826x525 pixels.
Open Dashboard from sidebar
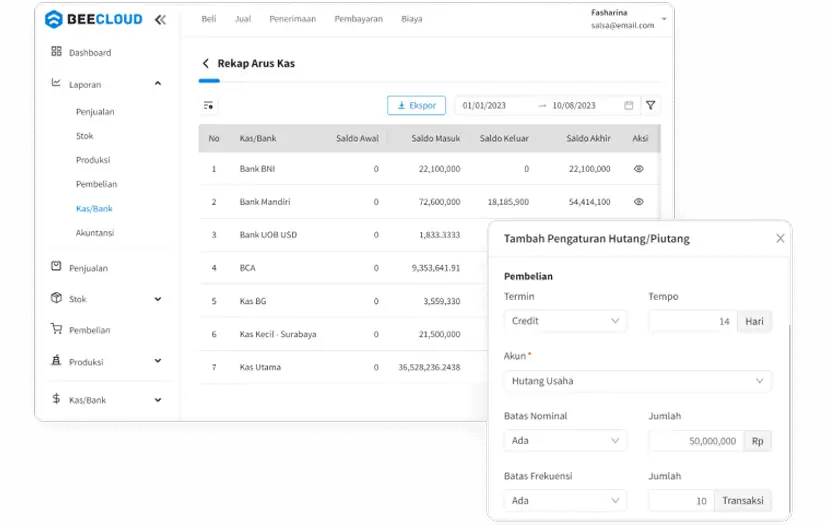(90, 53)
